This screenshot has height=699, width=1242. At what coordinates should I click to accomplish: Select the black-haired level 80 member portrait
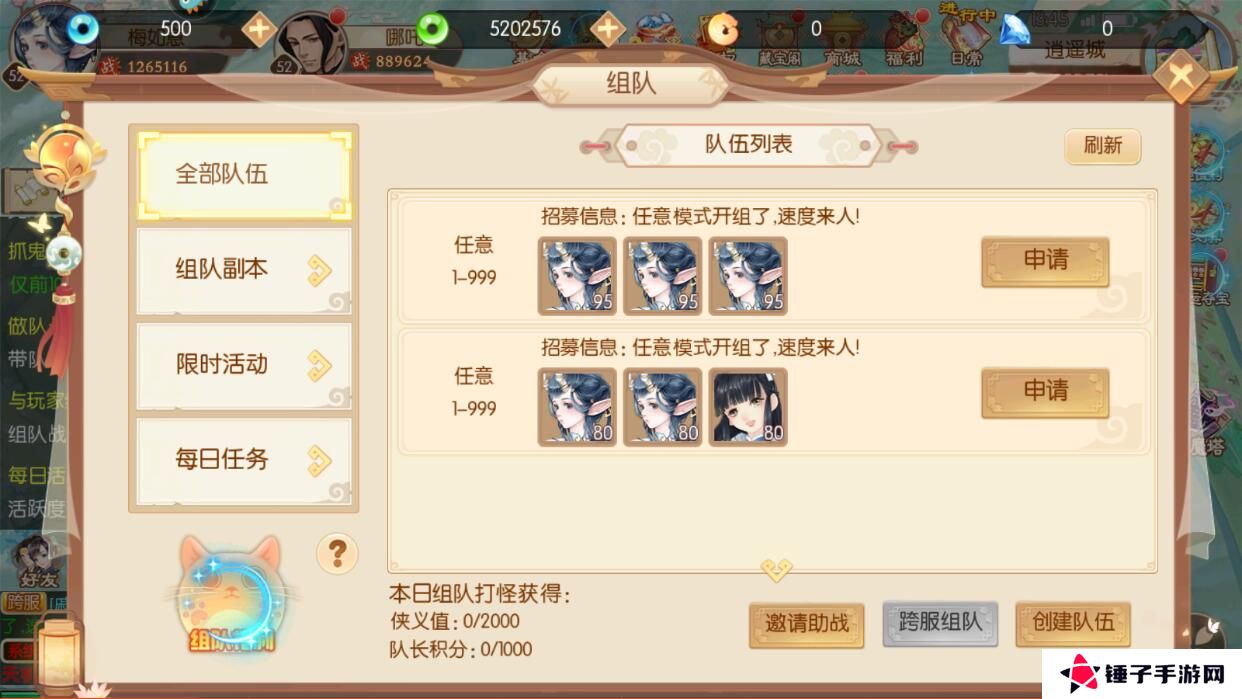[x=748, y=406]
